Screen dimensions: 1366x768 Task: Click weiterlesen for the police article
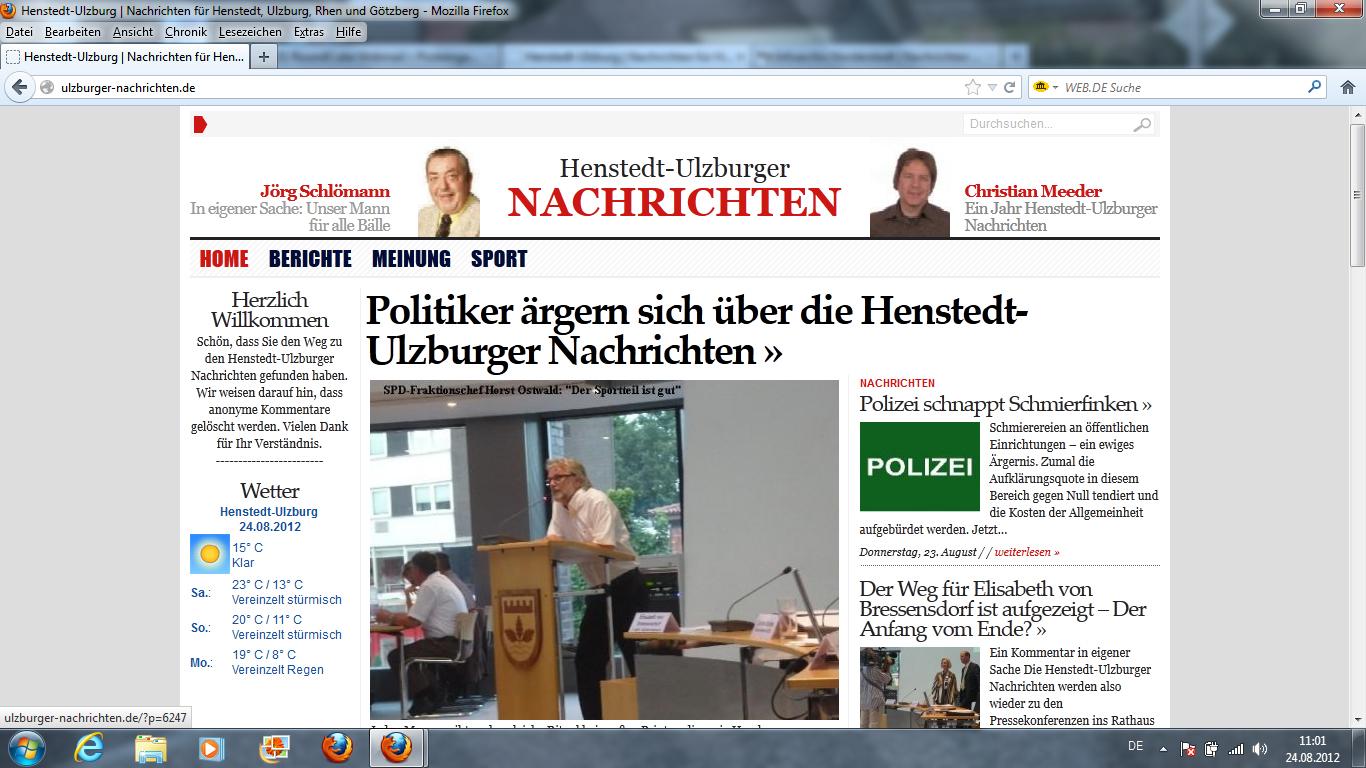[x=1026, y=552]
